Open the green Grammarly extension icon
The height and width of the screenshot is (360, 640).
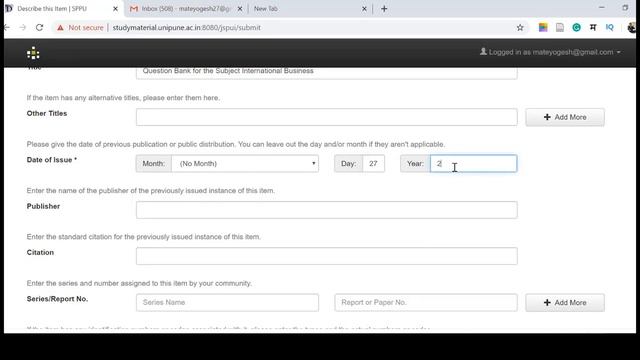576,27
